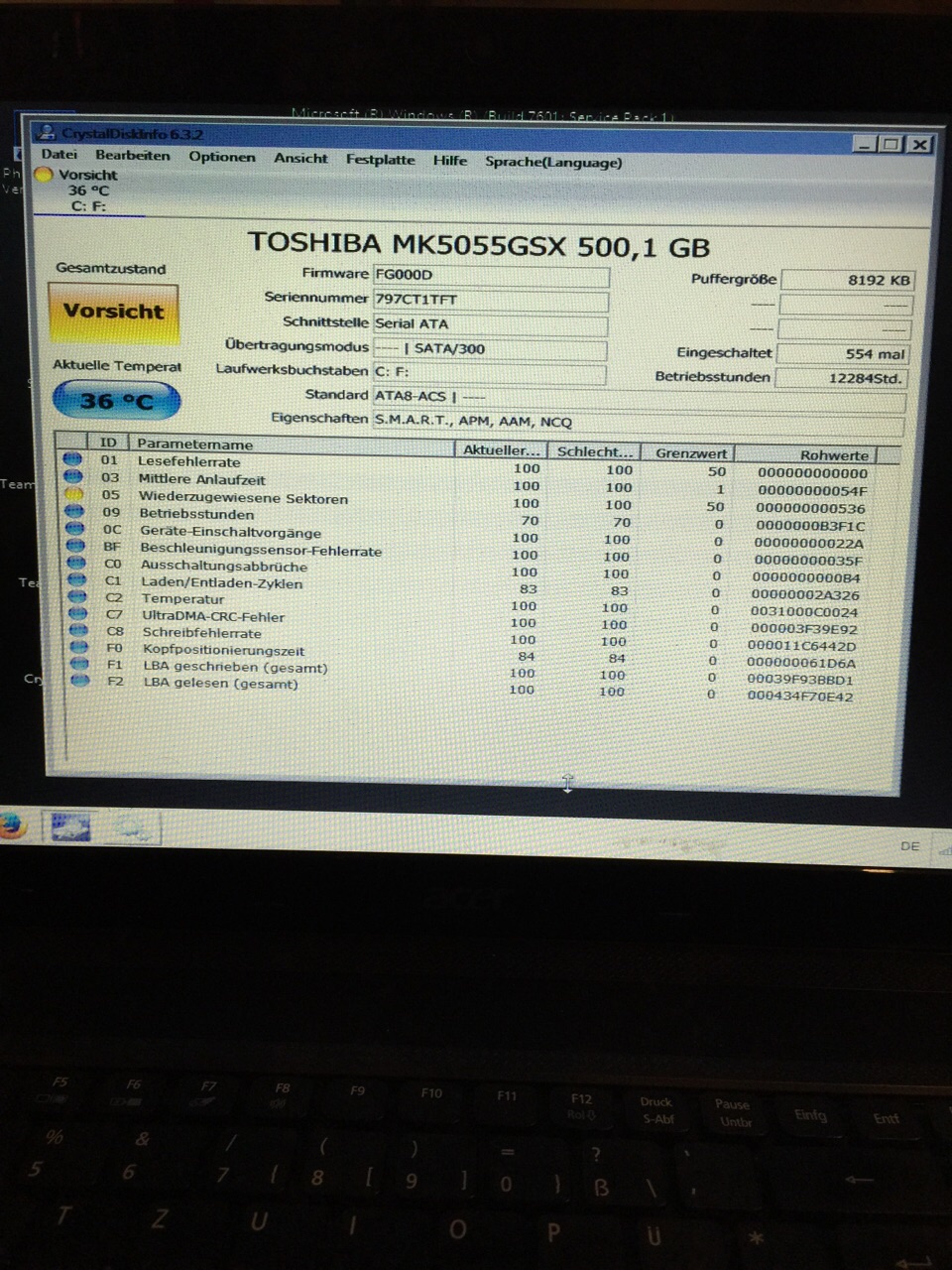Click the Puffergröße 8192 KB field
952x1270 pixels.
coord(846,281)
